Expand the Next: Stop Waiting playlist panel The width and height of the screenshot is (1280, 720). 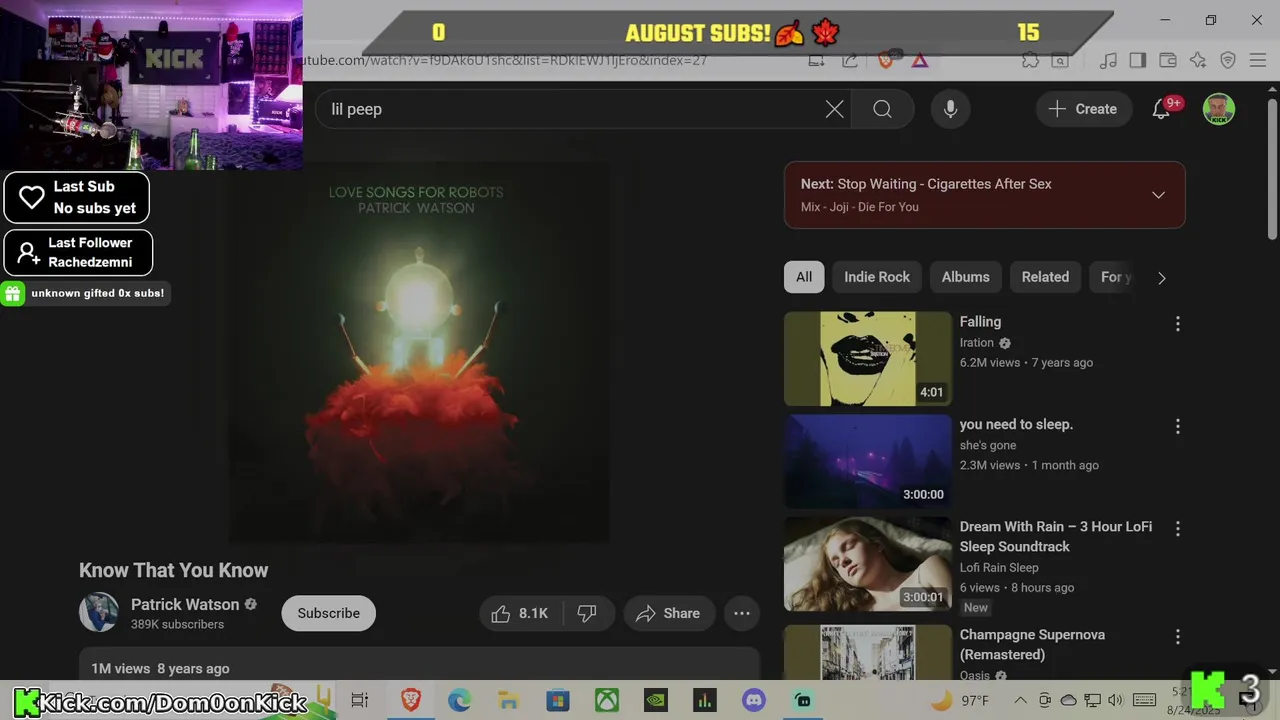point(1158,195)
